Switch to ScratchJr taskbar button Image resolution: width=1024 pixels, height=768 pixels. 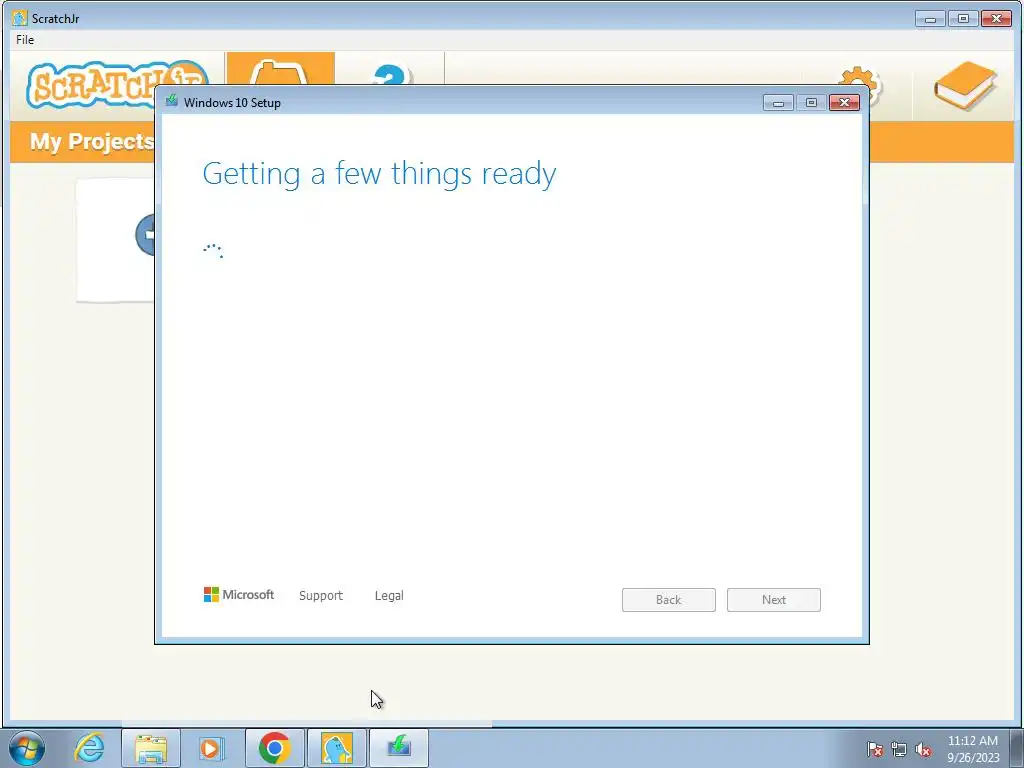(x=337, y=748)
